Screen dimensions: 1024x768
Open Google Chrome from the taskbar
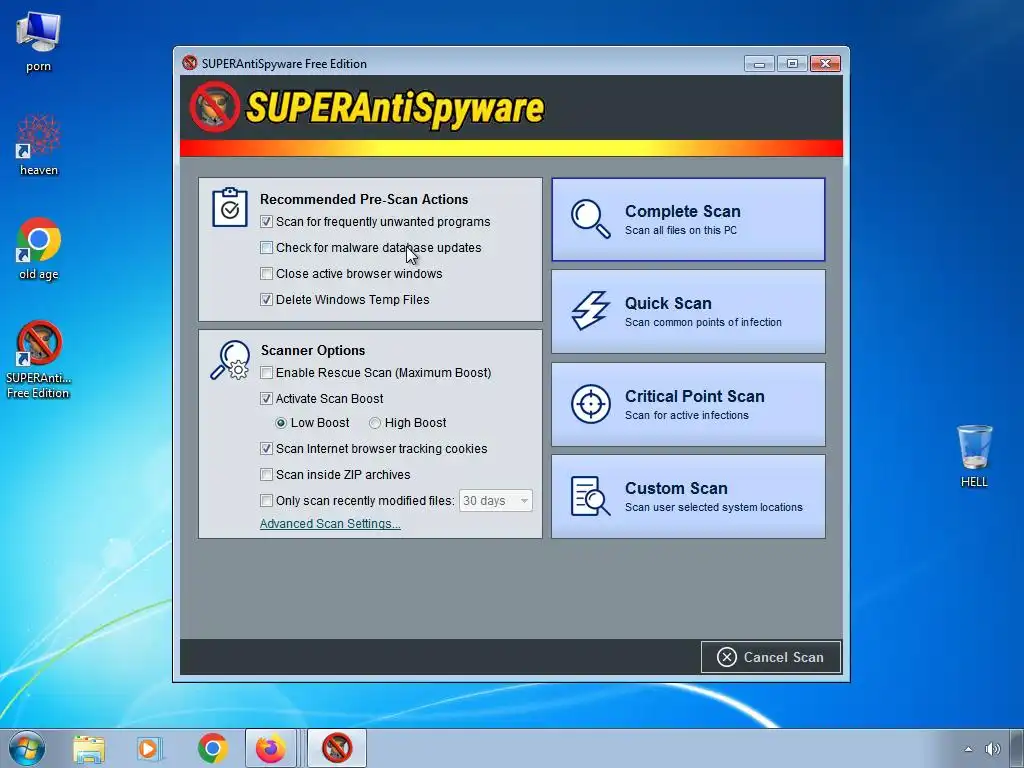pyautogui.click(x=212, y=748)
